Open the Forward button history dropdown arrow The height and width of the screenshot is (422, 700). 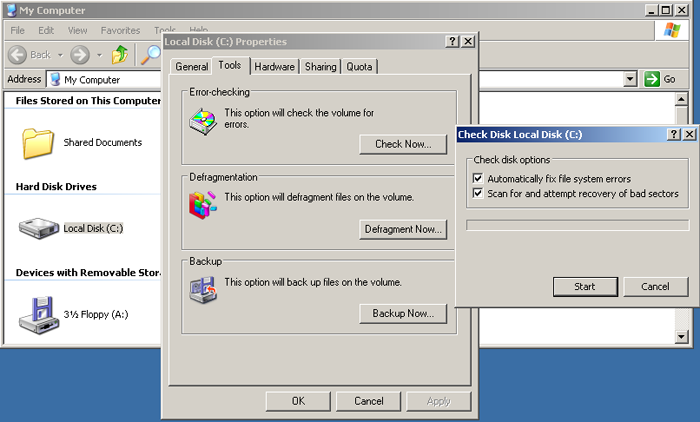pyautogui.click(x=100, y=55)
